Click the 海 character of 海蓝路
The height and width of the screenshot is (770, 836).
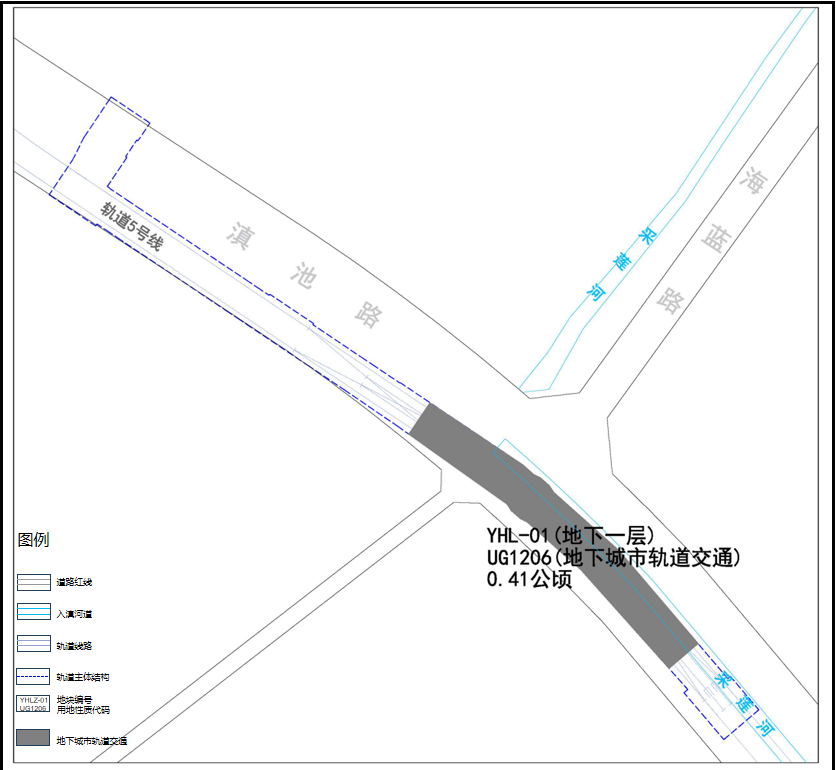click(754, 181)
